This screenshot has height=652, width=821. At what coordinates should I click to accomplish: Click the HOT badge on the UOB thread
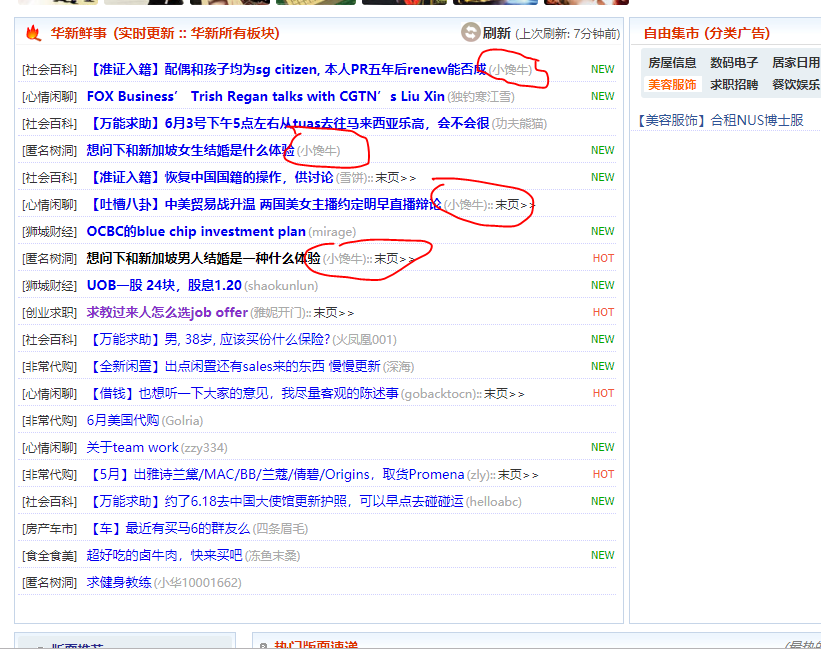click(603, 285)
